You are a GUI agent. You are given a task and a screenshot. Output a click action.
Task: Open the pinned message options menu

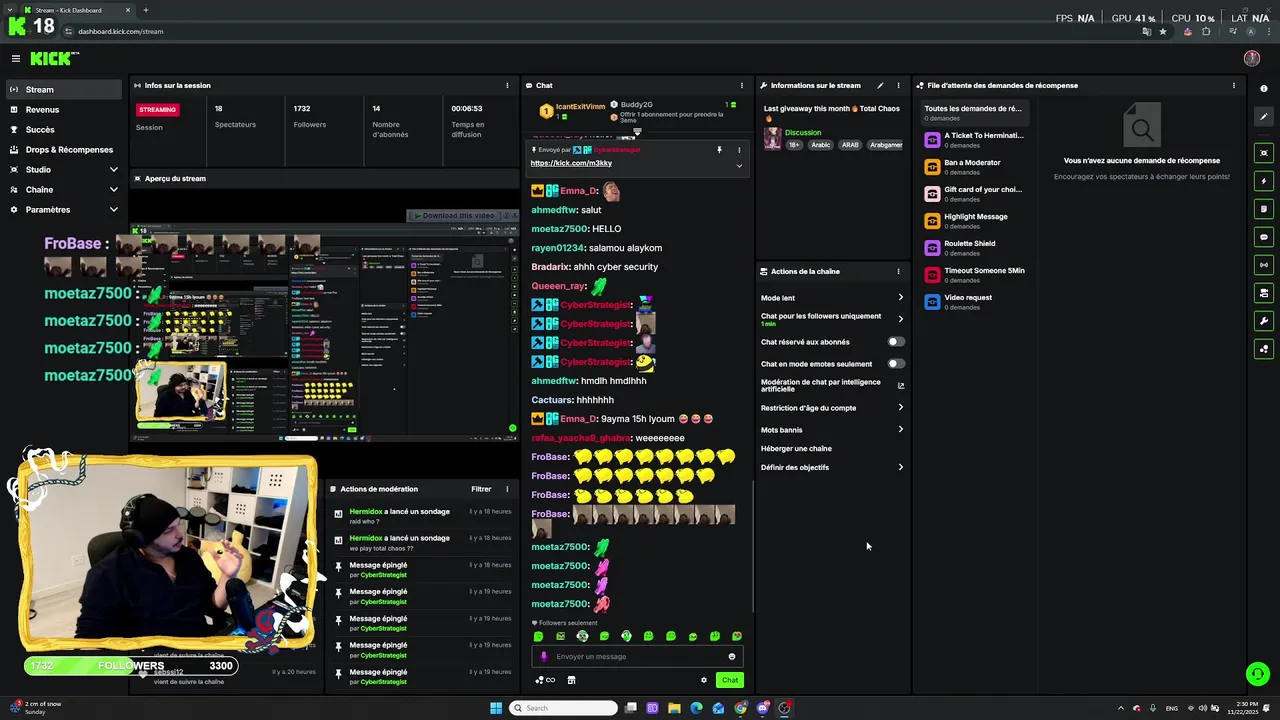pyautogui.click(x=739, y=150)
